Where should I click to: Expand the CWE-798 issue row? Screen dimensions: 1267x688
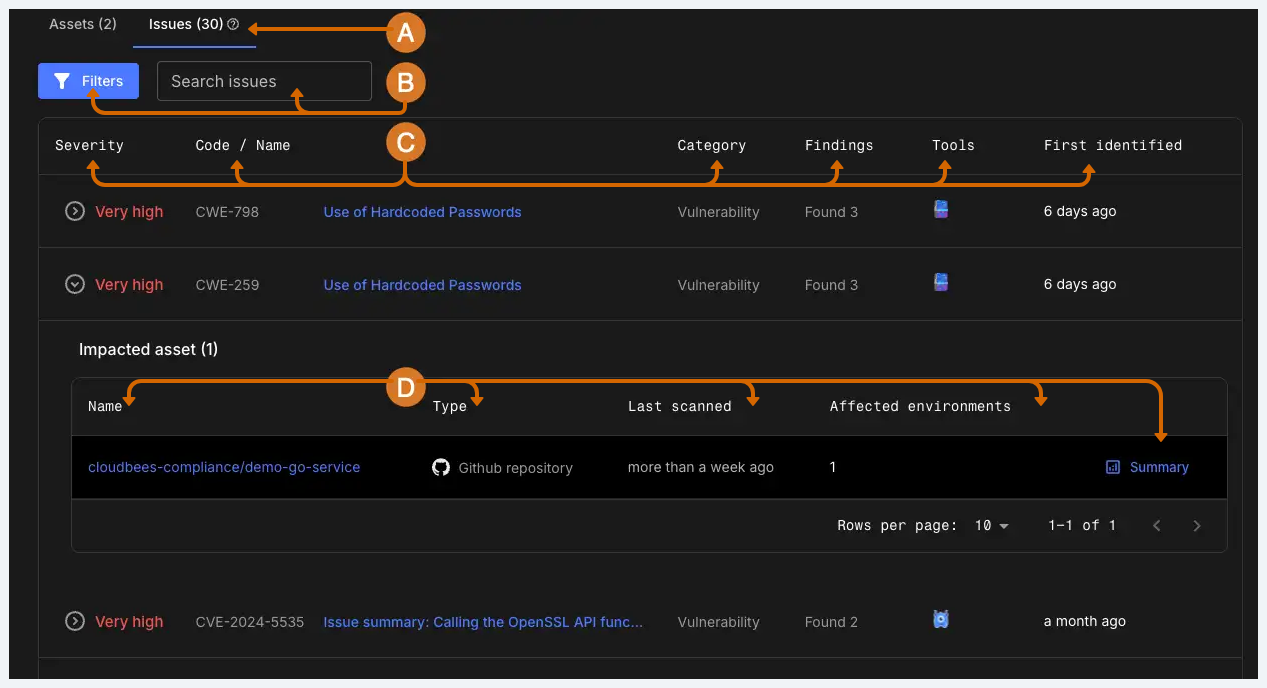click(74, 212)
